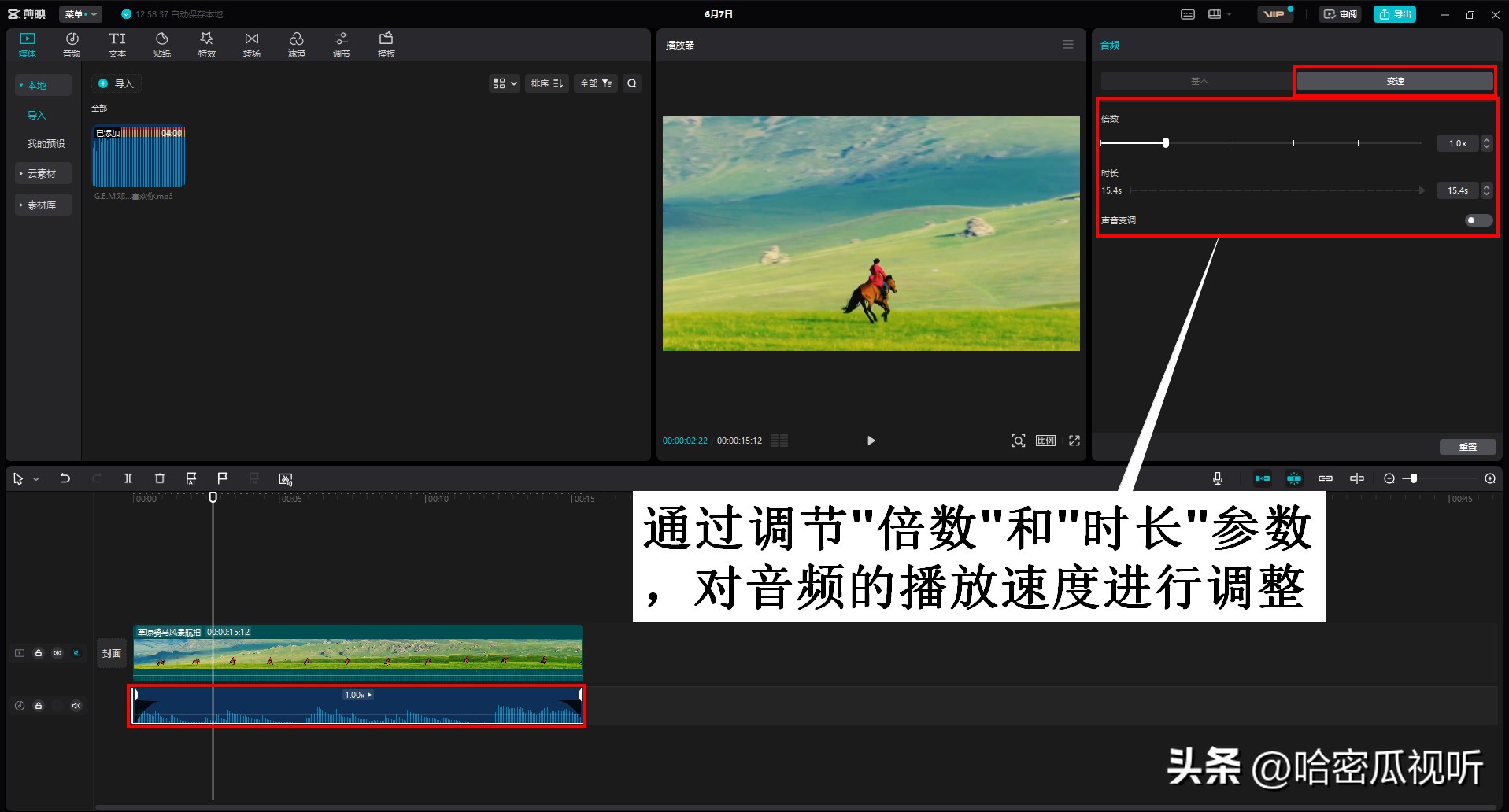The width and height of the screenshot is (1509, 812).
Task: Open the 全部 filter dropdown
Action: [595, 83]
